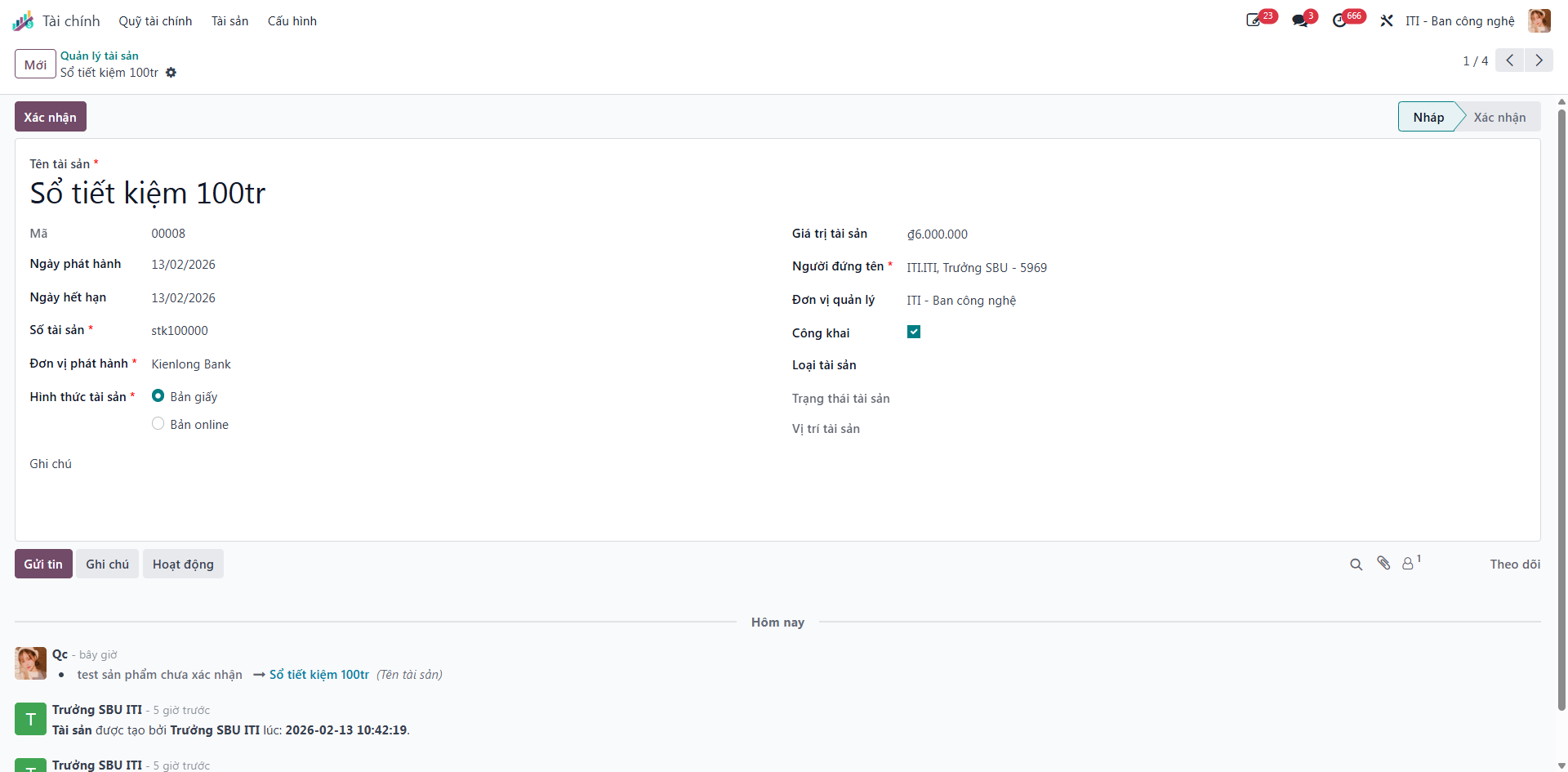The height and width of the screenshot is (772, 1568).
Task: Click the Qc author name in chatter
Action: click(x=60, y=654)
